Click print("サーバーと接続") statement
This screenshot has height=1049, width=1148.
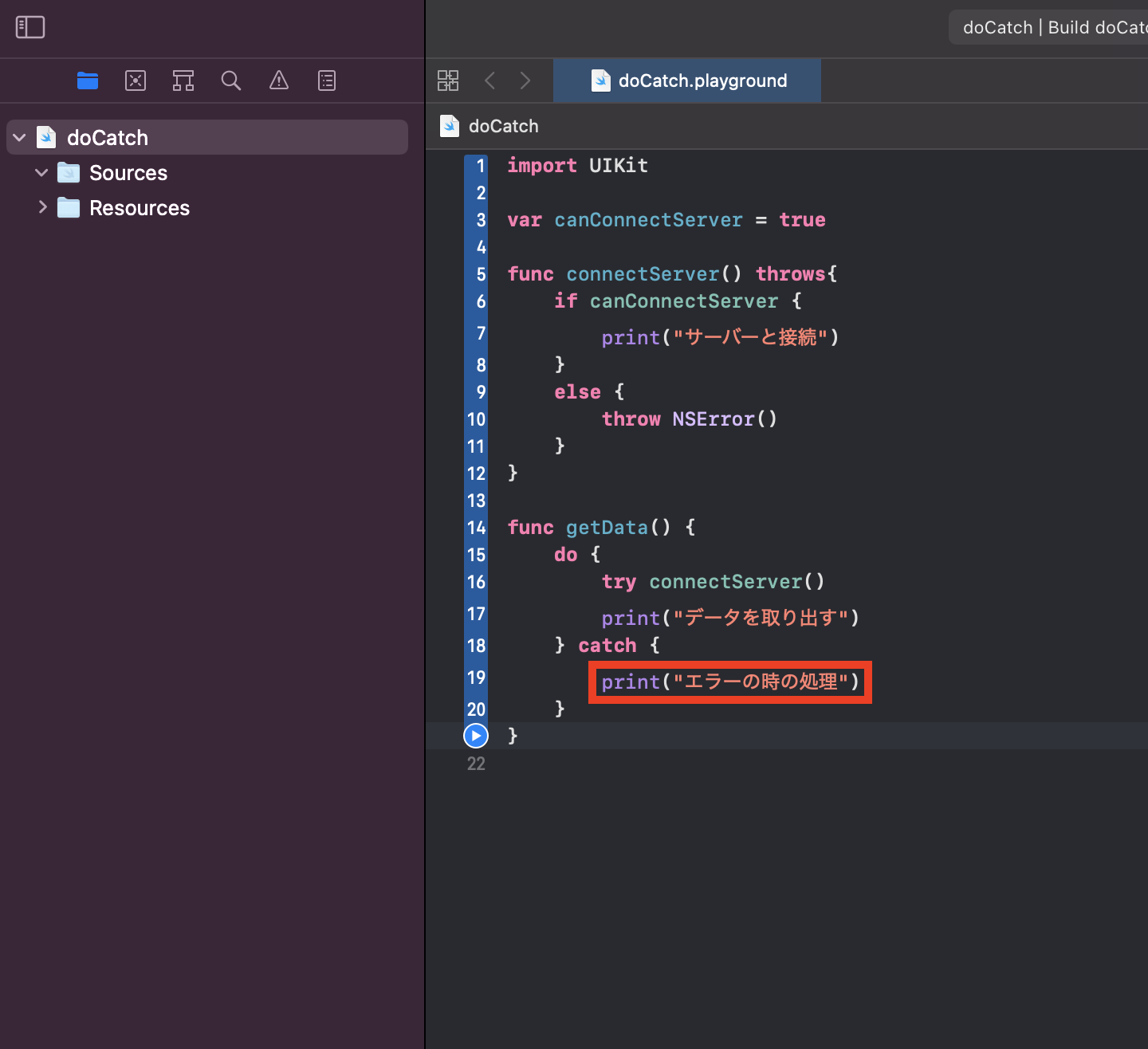tap(720, 337)
